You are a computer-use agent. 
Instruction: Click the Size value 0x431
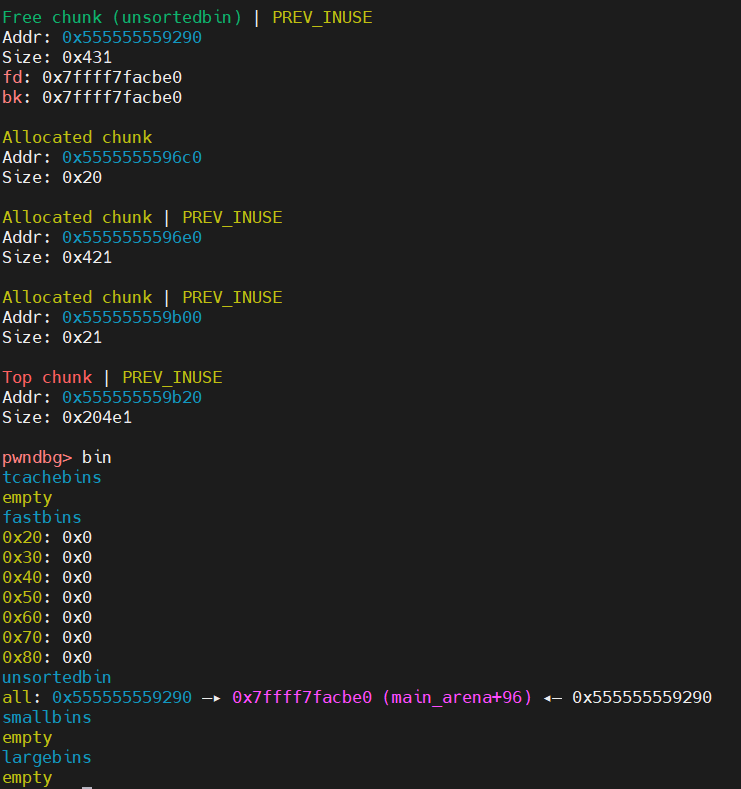coord(87,57)
